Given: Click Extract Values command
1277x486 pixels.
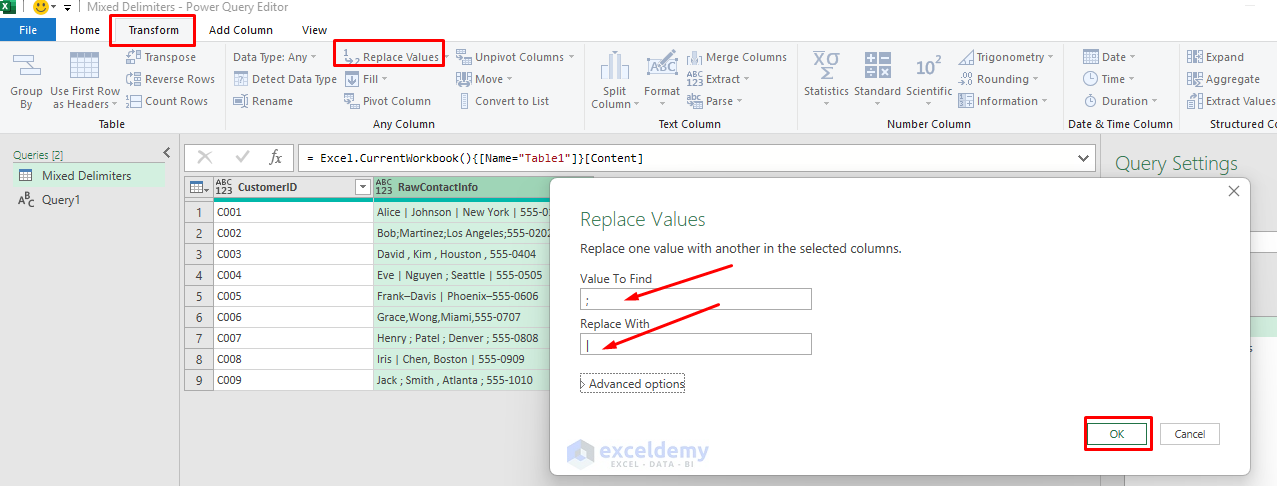Looking at the screenshot, I should coord(1231,101).
